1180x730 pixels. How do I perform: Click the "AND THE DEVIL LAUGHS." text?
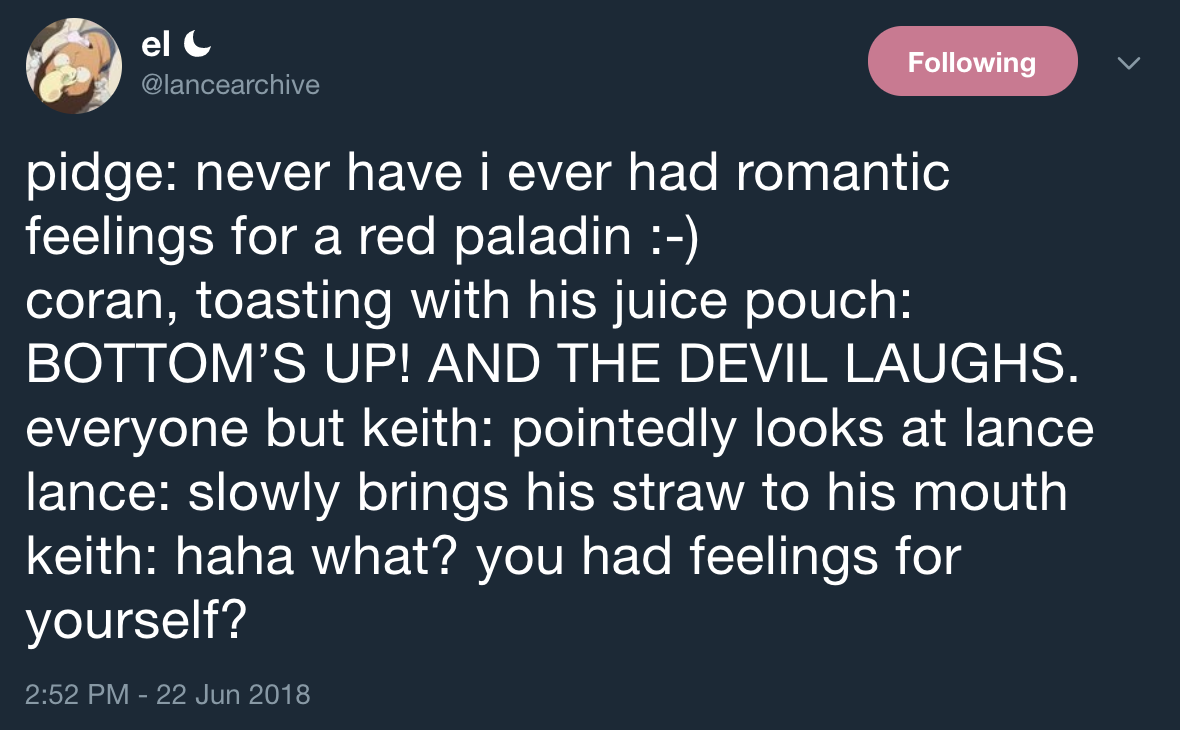[x=757, y=366]
